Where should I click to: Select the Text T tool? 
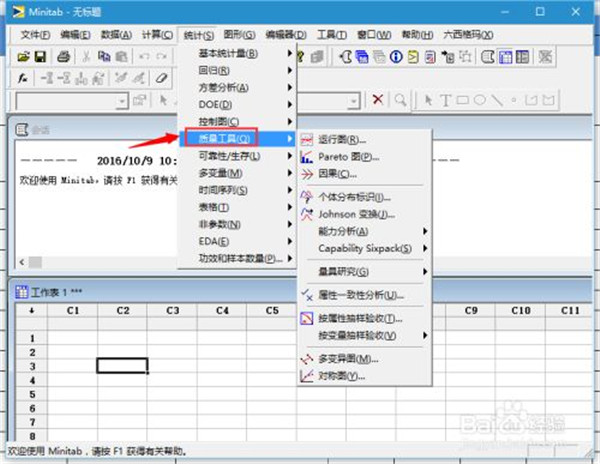coord(445,100)
